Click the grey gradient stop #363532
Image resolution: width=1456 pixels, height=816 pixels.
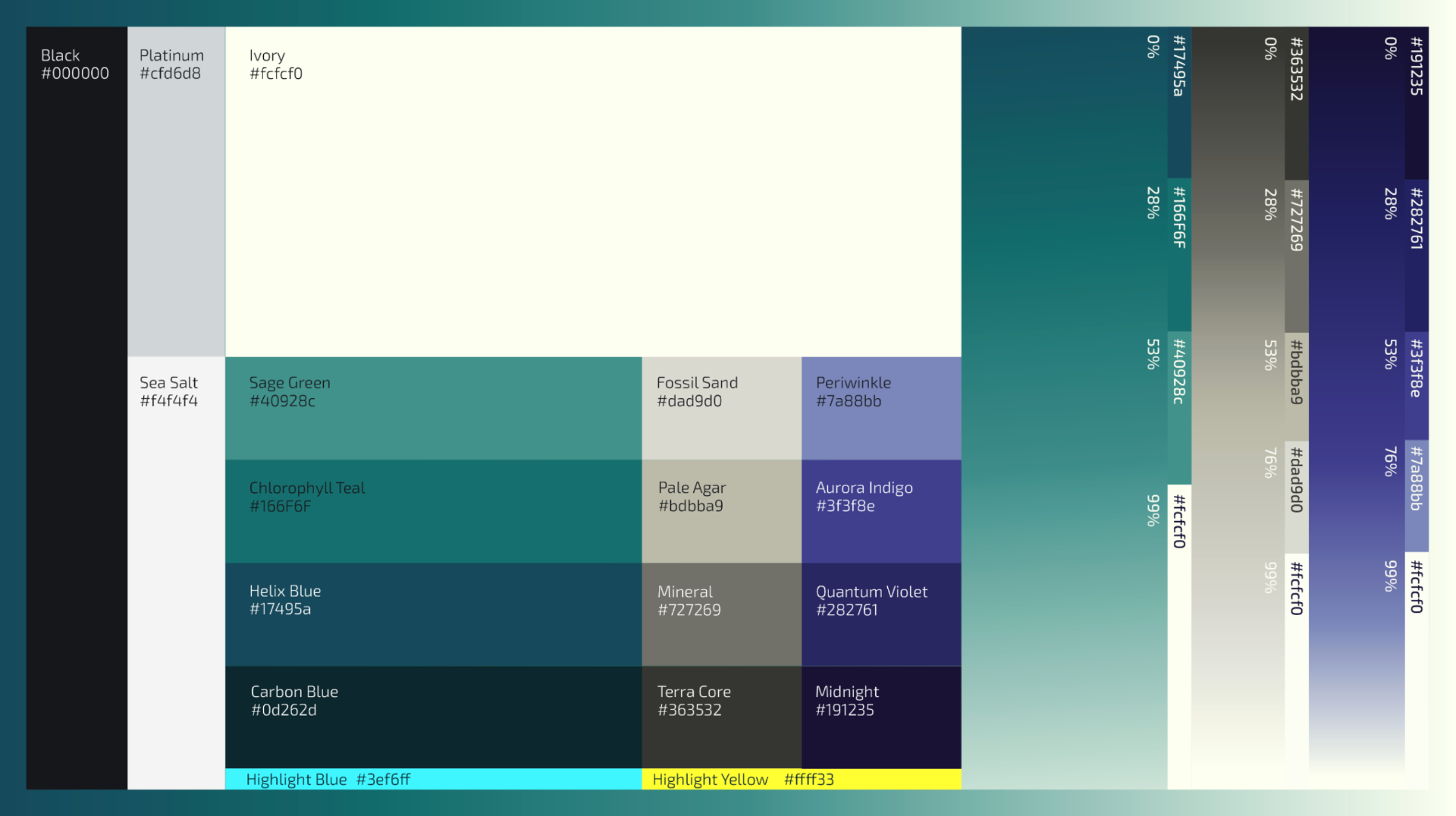pyautogui.click(x=1297, y=103)
